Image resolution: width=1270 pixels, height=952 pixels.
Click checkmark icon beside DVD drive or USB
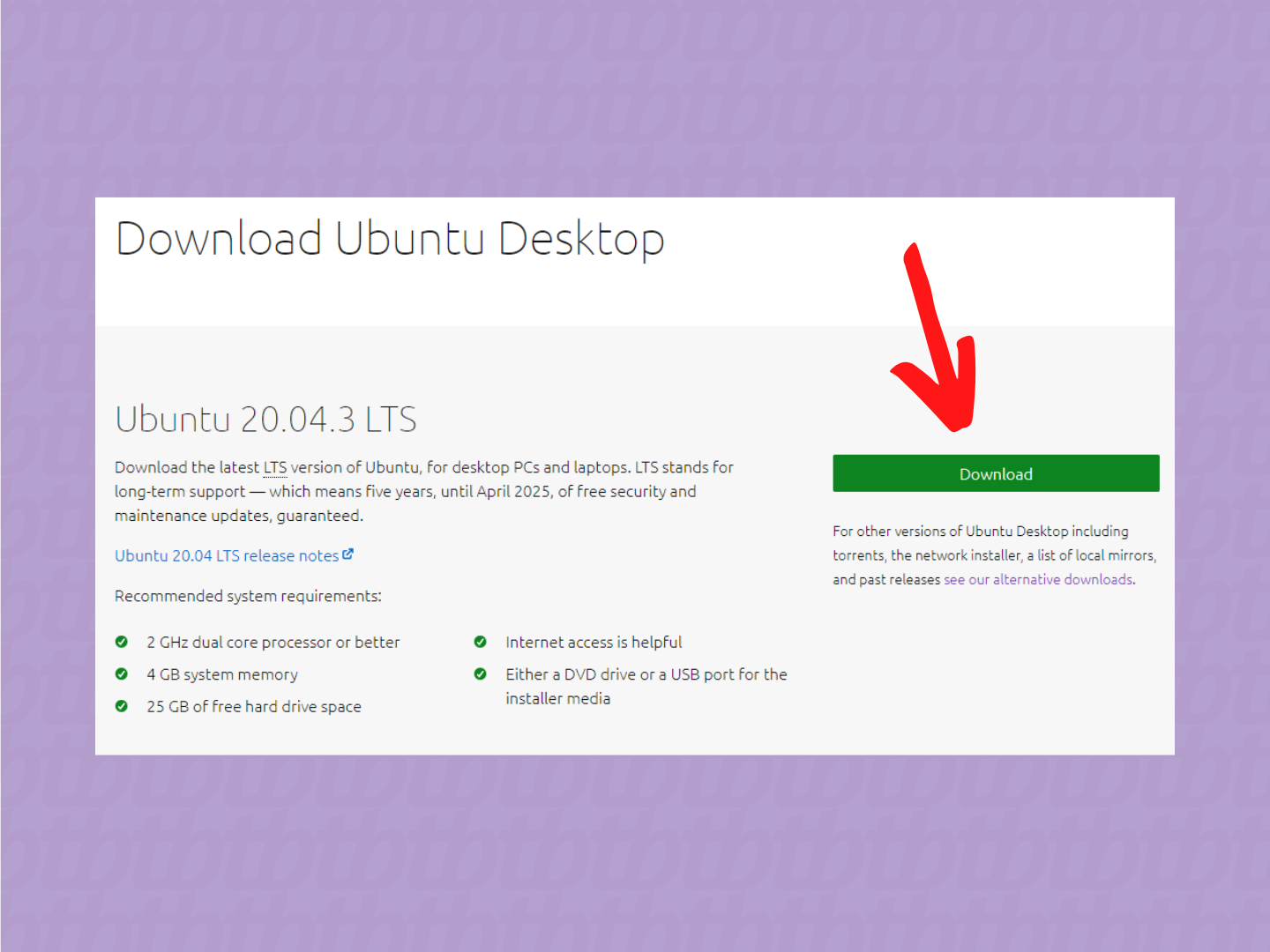[481, 674]
